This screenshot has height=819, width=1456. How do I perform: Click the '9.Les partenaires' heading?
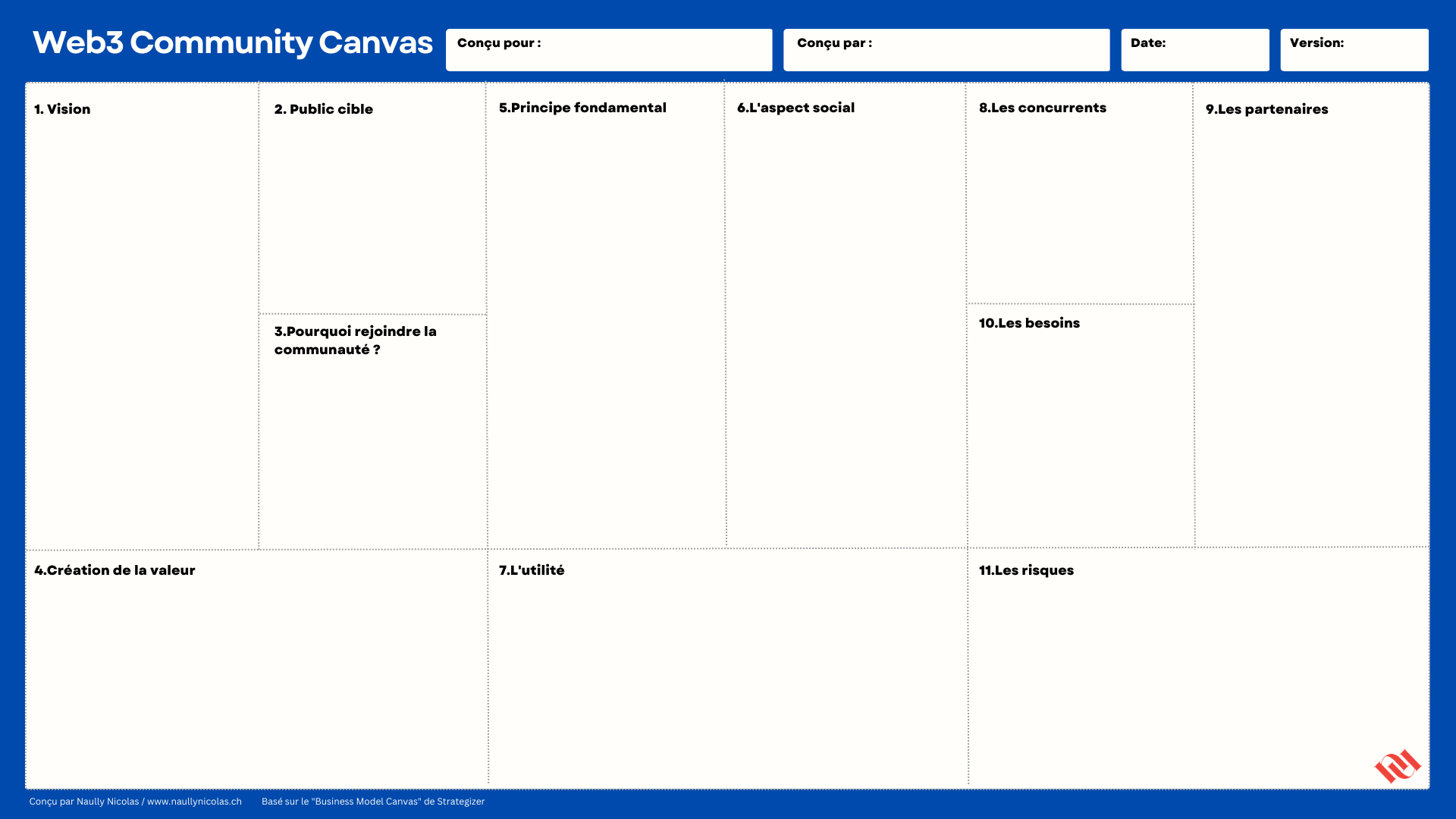[x=1266, y=109]
